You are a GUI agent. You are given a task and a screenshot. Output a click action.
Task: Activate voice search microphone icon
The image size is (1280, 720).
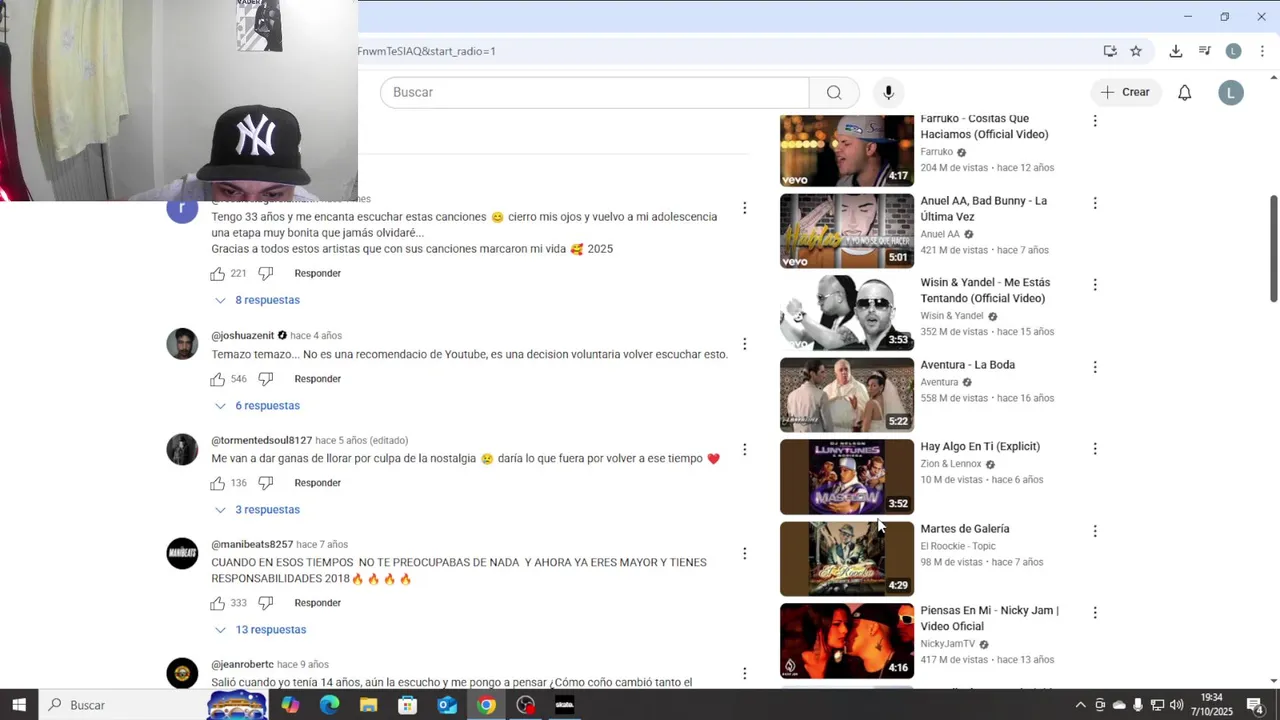coord(888,92)
